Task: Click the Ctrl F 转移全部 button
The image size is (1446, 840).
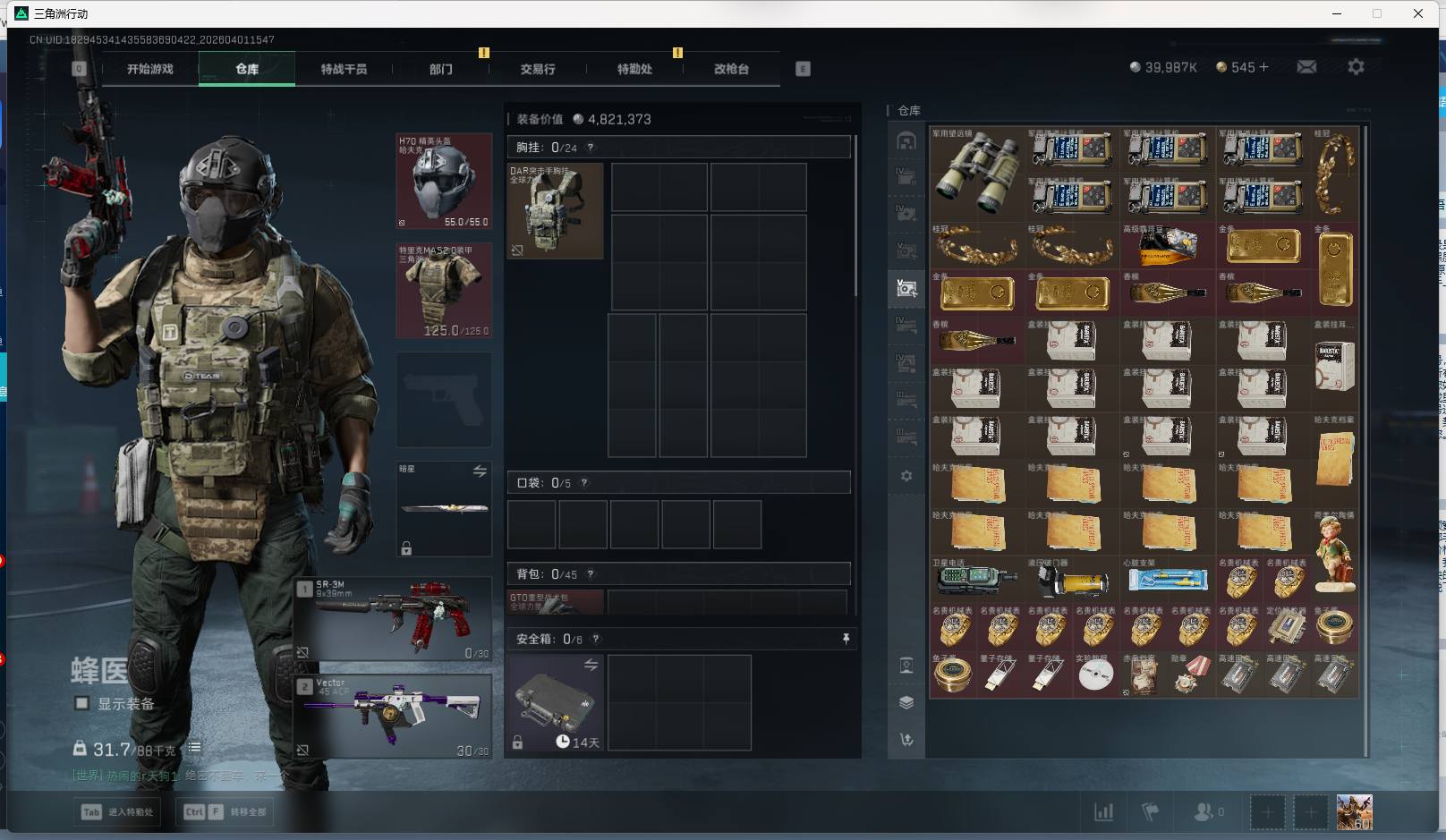Action: (225, 812)
